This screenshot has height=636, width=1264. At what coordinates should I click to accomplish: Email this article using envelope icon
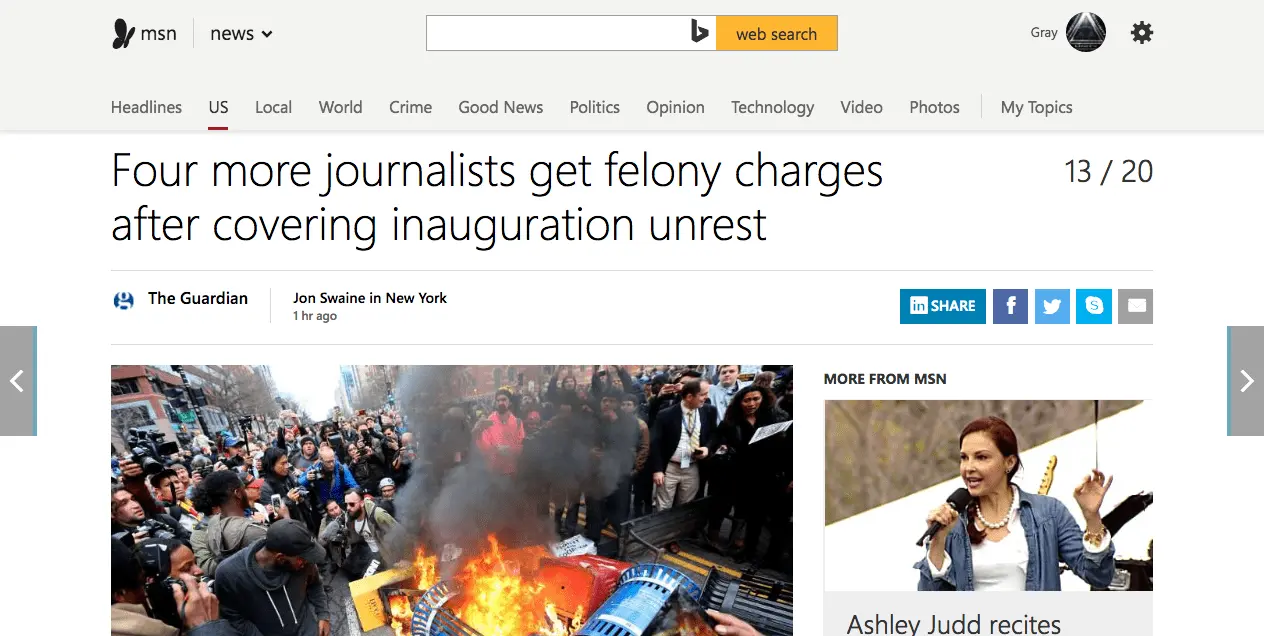(1136, 306)
